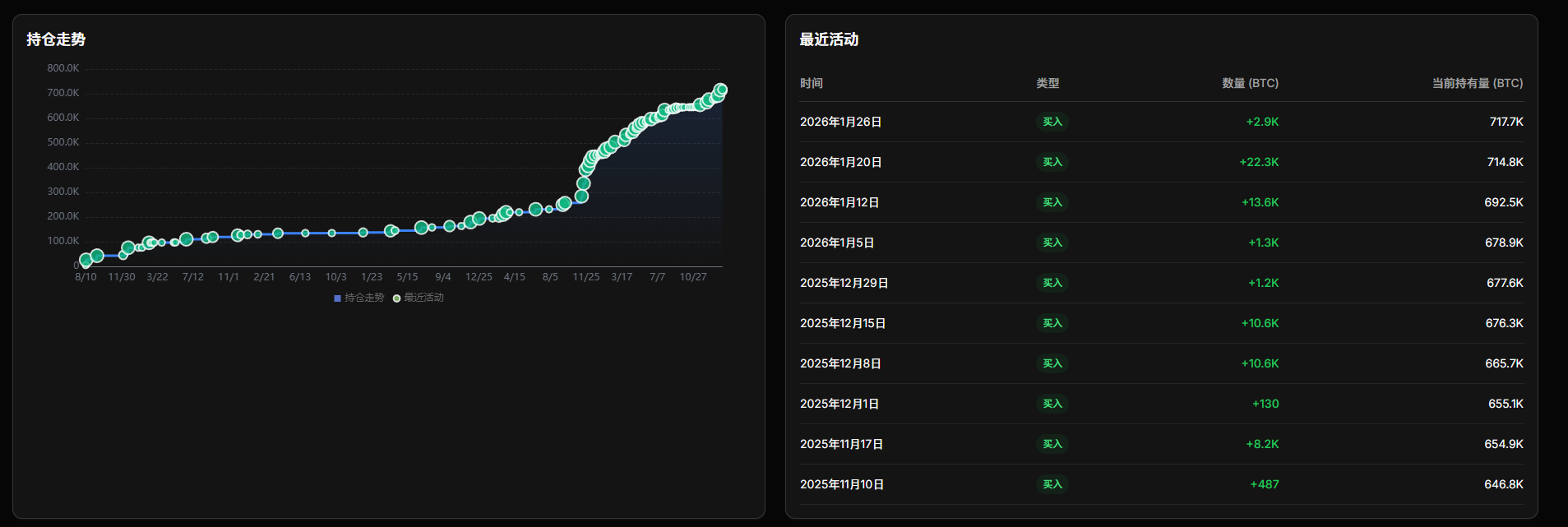Viewport: 1568px width, 527px height.
Task: Click the 买入 badge for 2025年12月1日
Action: 1052,404
